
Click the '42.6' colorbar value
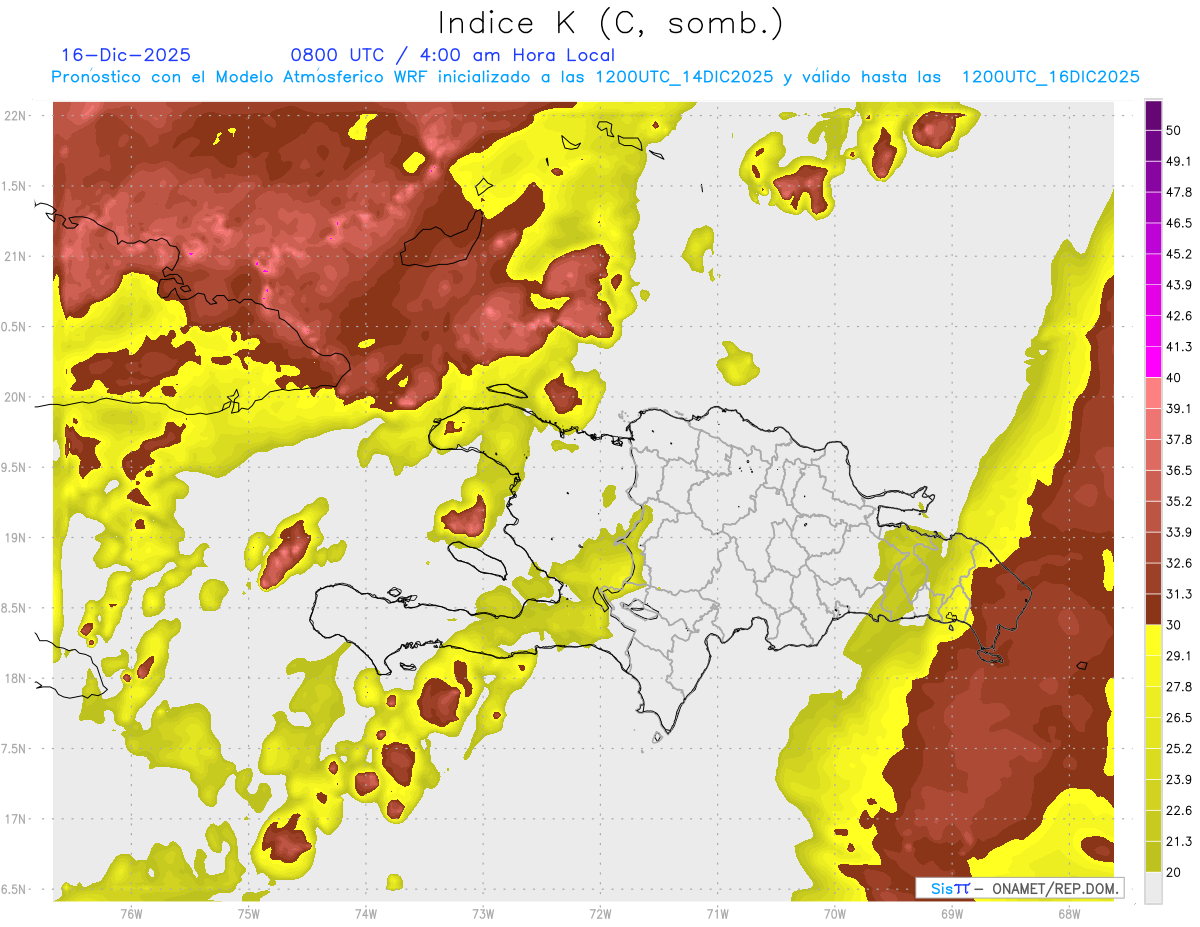point(1179,316)
